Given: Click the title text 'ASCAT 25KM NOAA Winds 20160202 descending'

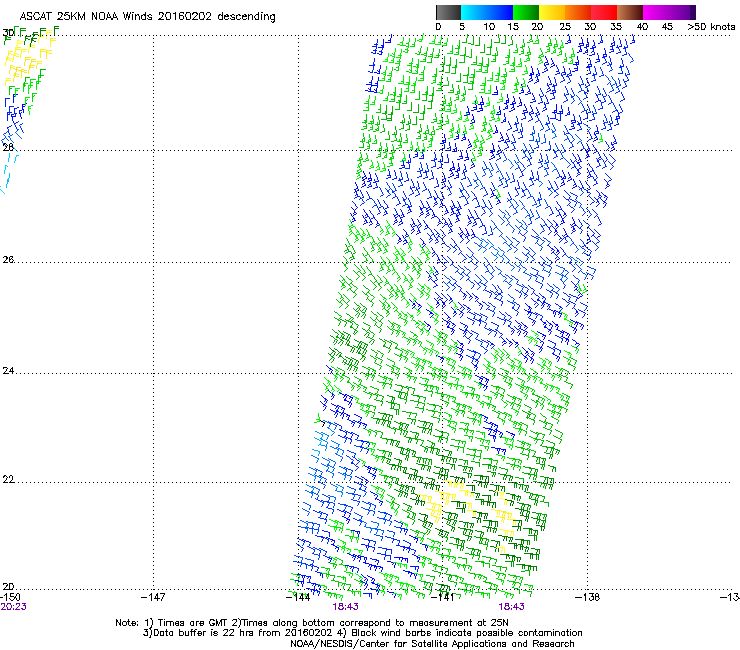Looking at the screenshot, I should coord(147,17).
